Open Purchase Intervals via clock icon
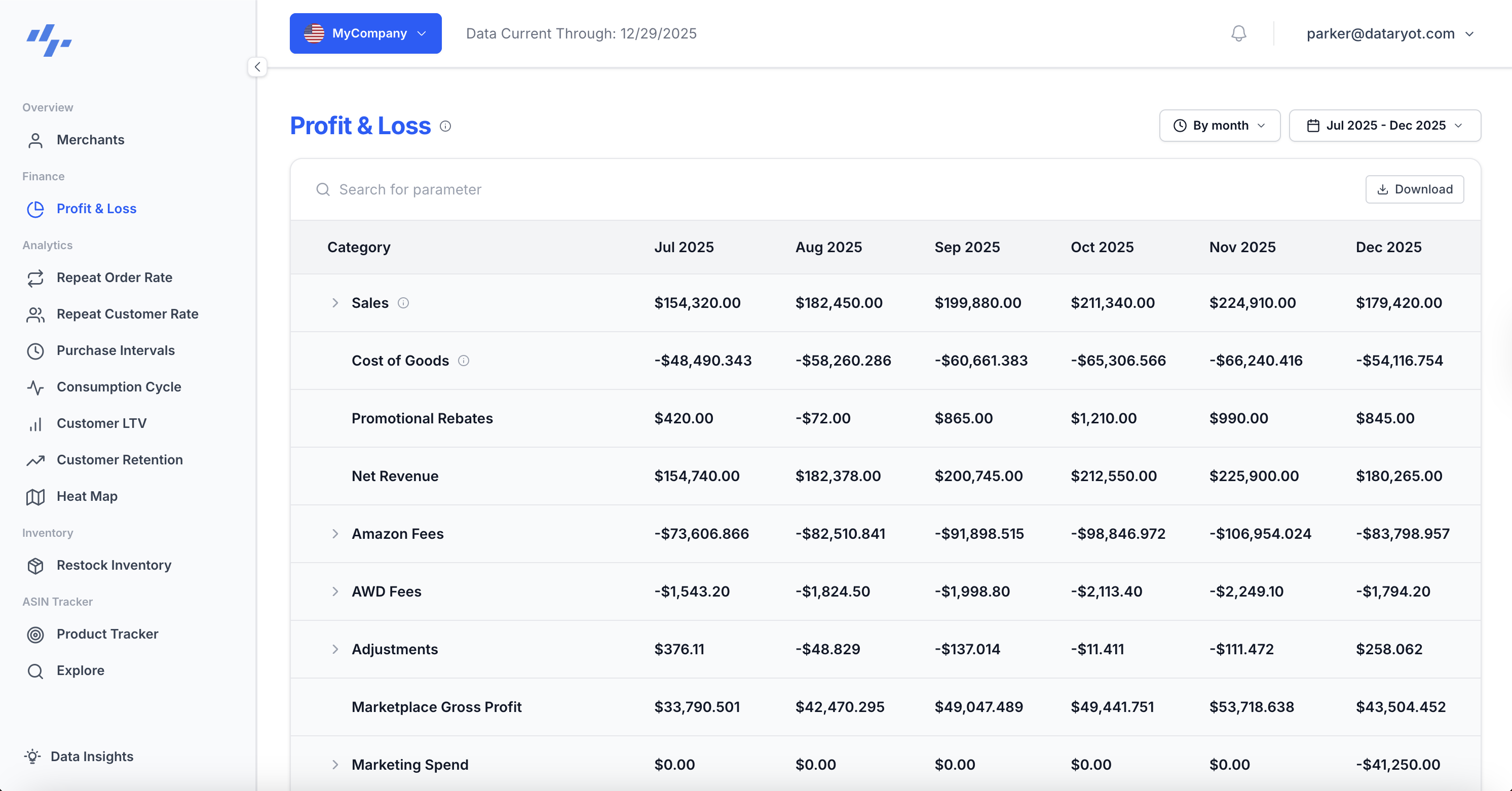Screen dimensions: 1512x791 (35, 351)
